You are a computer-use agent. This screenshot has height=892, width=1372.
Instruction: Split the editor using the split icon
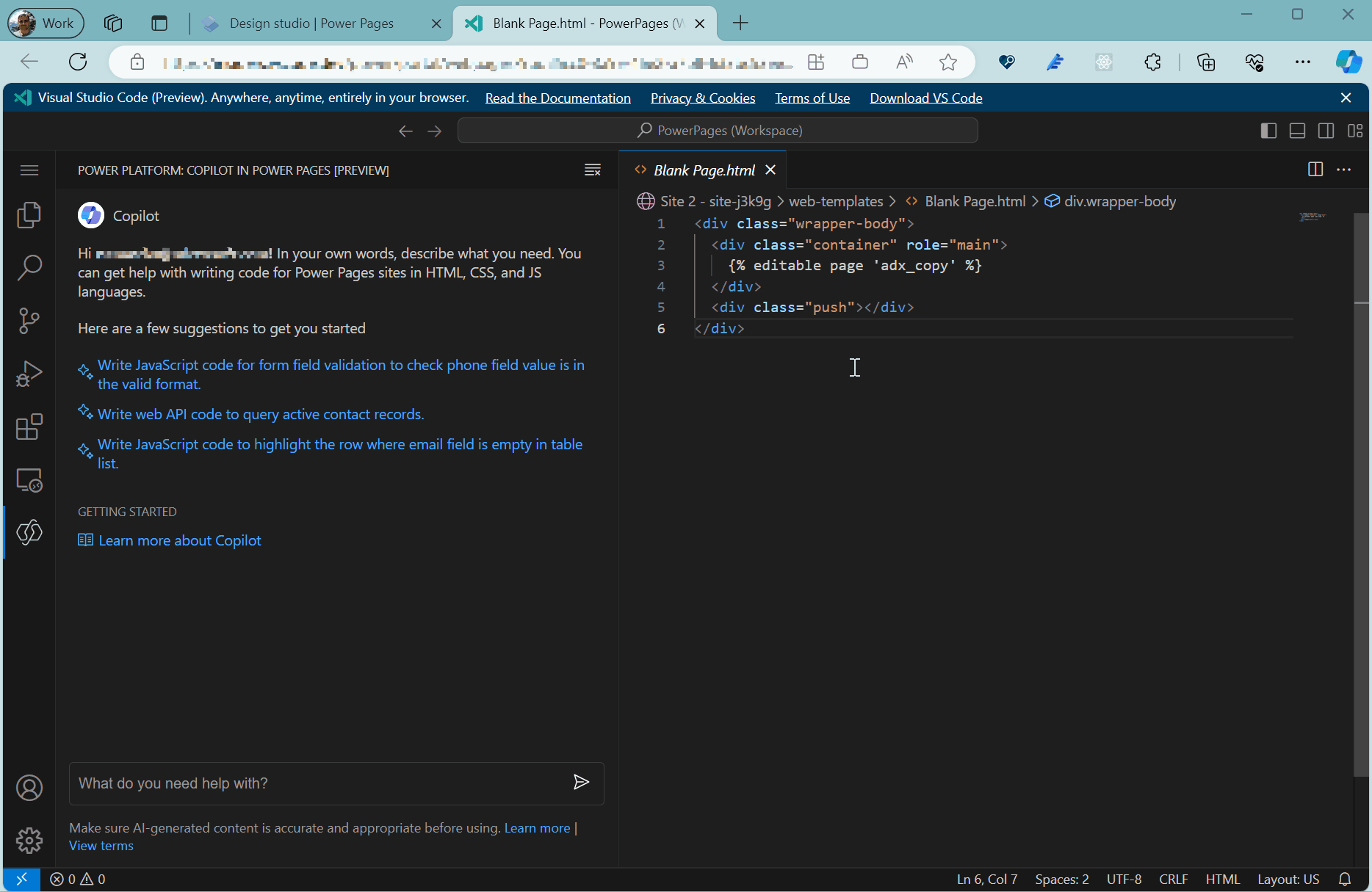[1315, 169]
